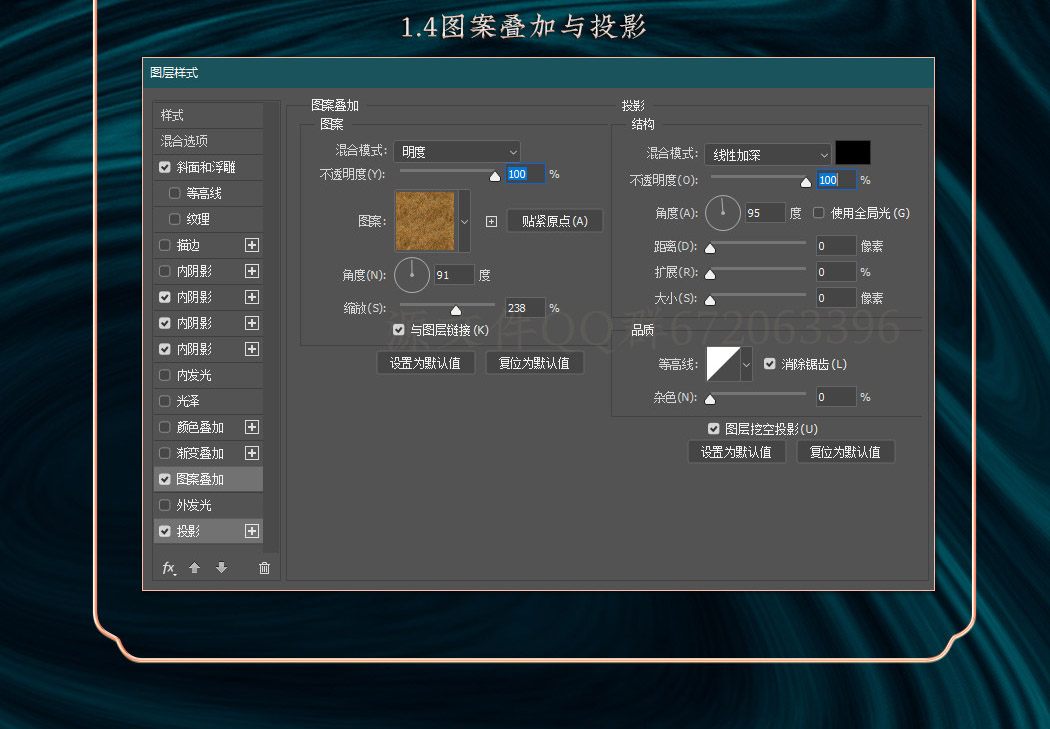Click the plus icon beside 投影

[252, 531]
